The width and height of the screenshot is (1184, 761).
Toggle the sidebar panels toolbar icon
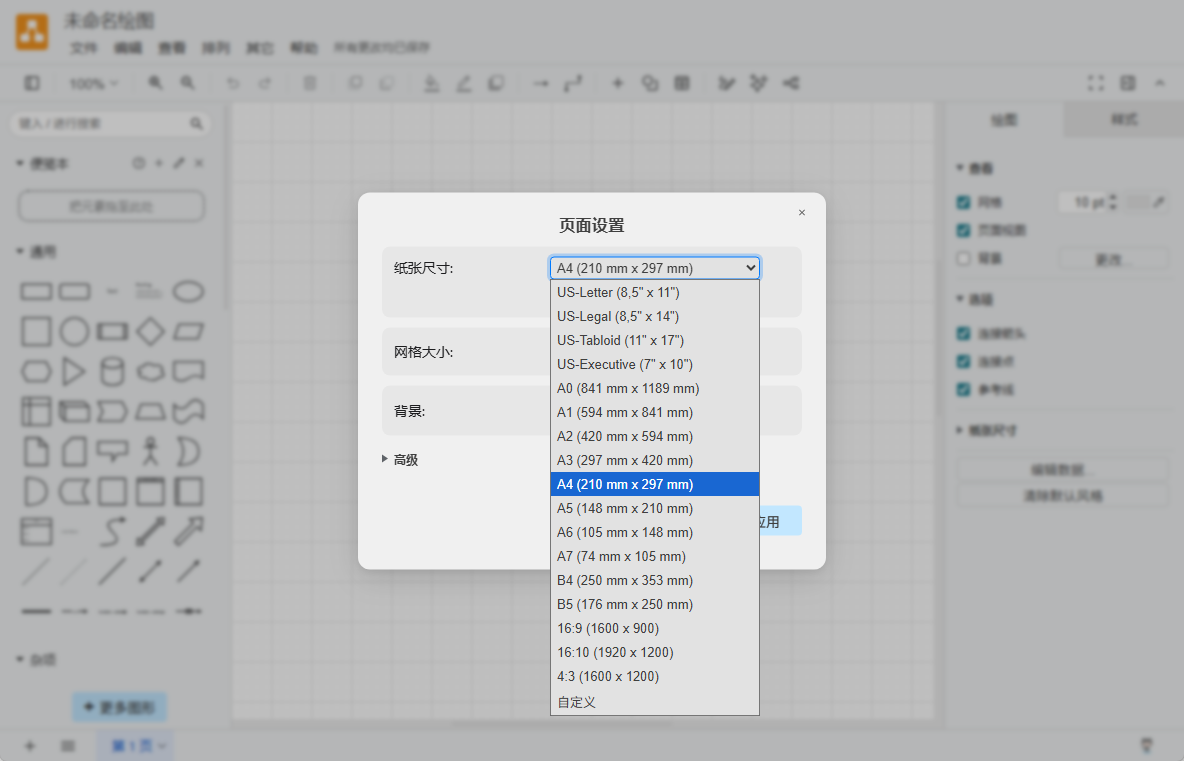[32, 83]
